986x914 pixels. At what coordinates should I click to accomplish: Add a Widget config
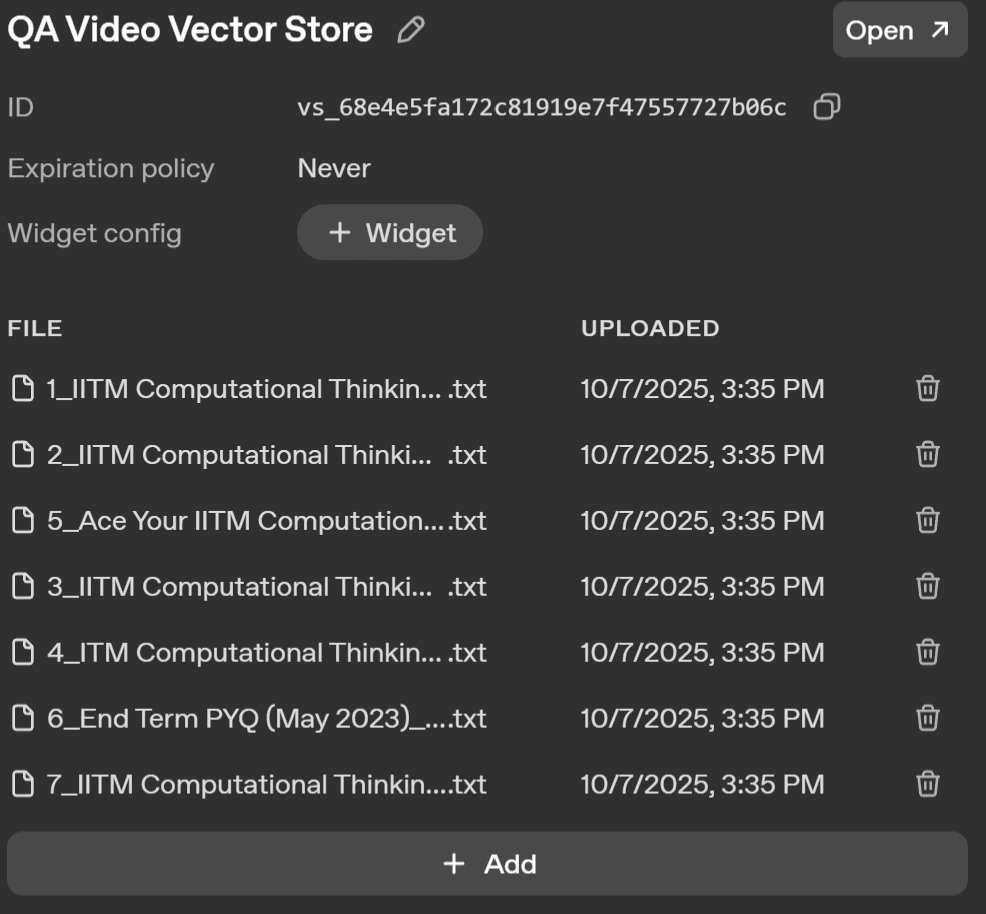(x=390, y=233)
